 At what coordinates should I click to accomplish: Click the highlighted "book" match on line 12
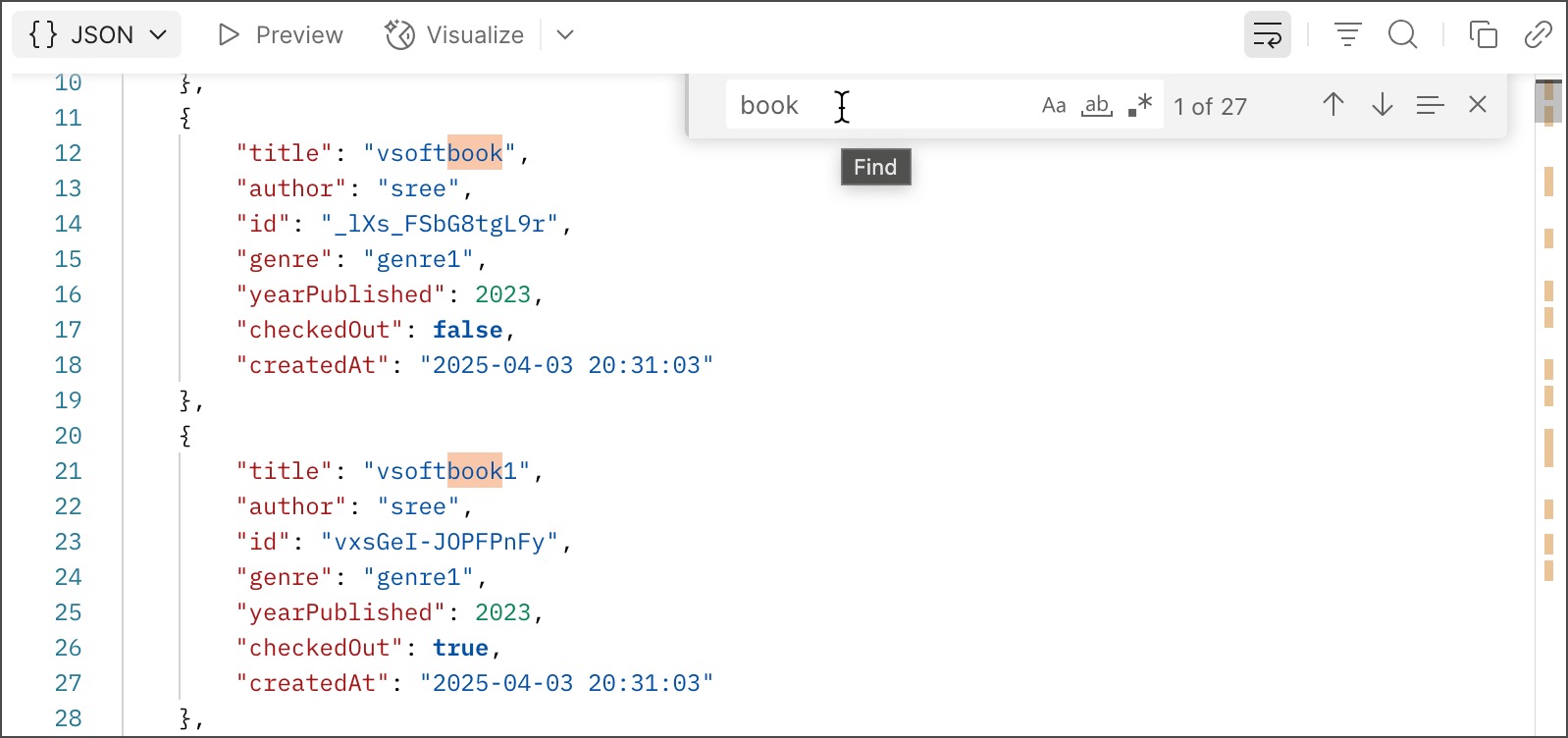click(x=475, y=153)
